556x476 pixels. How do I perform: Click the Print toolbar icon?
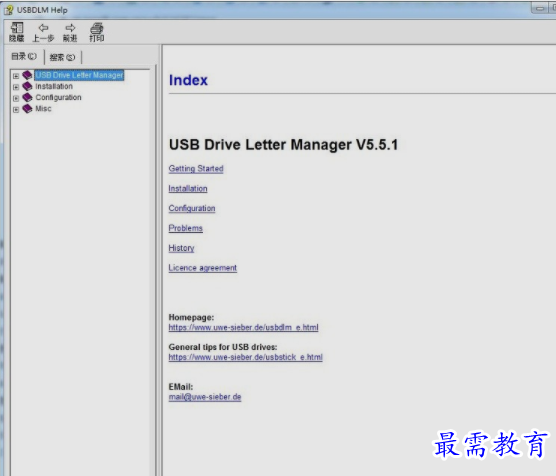coord(96,28)
